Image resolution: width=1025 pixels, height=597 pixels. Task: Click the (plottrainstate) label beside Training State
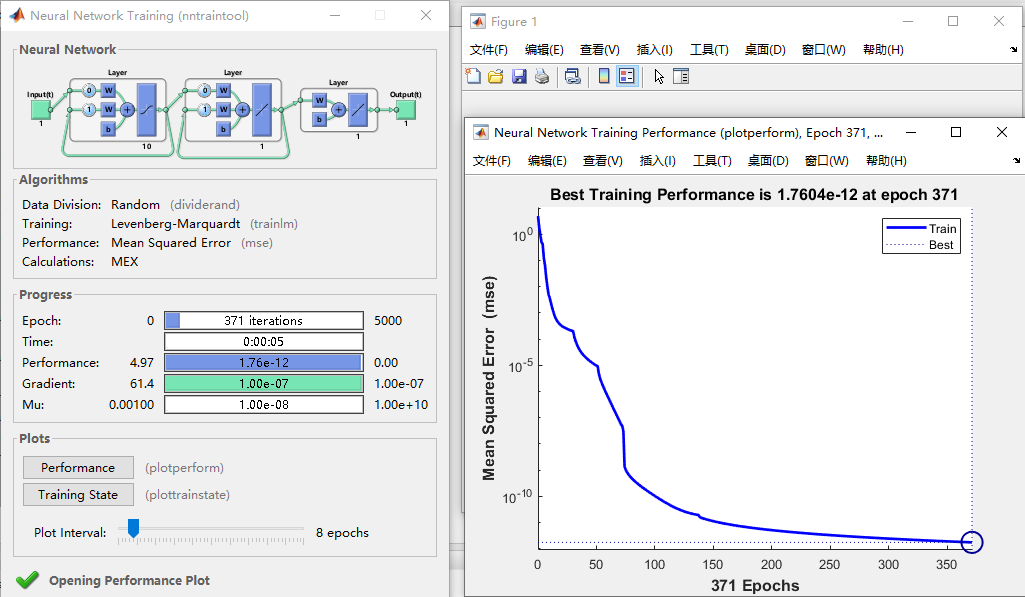point(188,494)
